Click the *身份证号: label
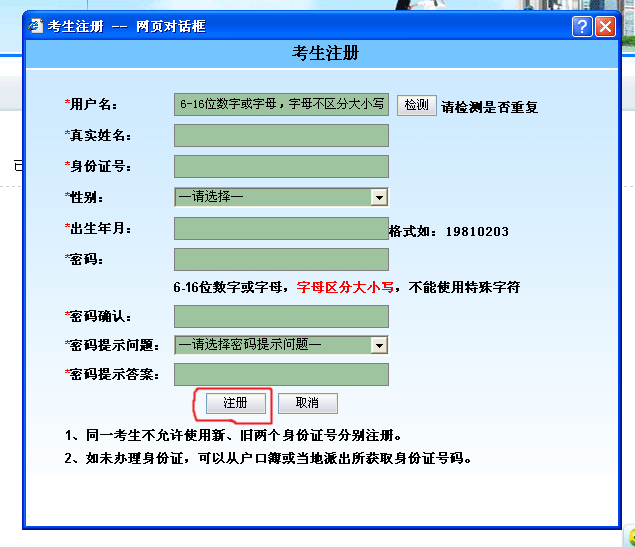635x547 pixels. point(98,166)
